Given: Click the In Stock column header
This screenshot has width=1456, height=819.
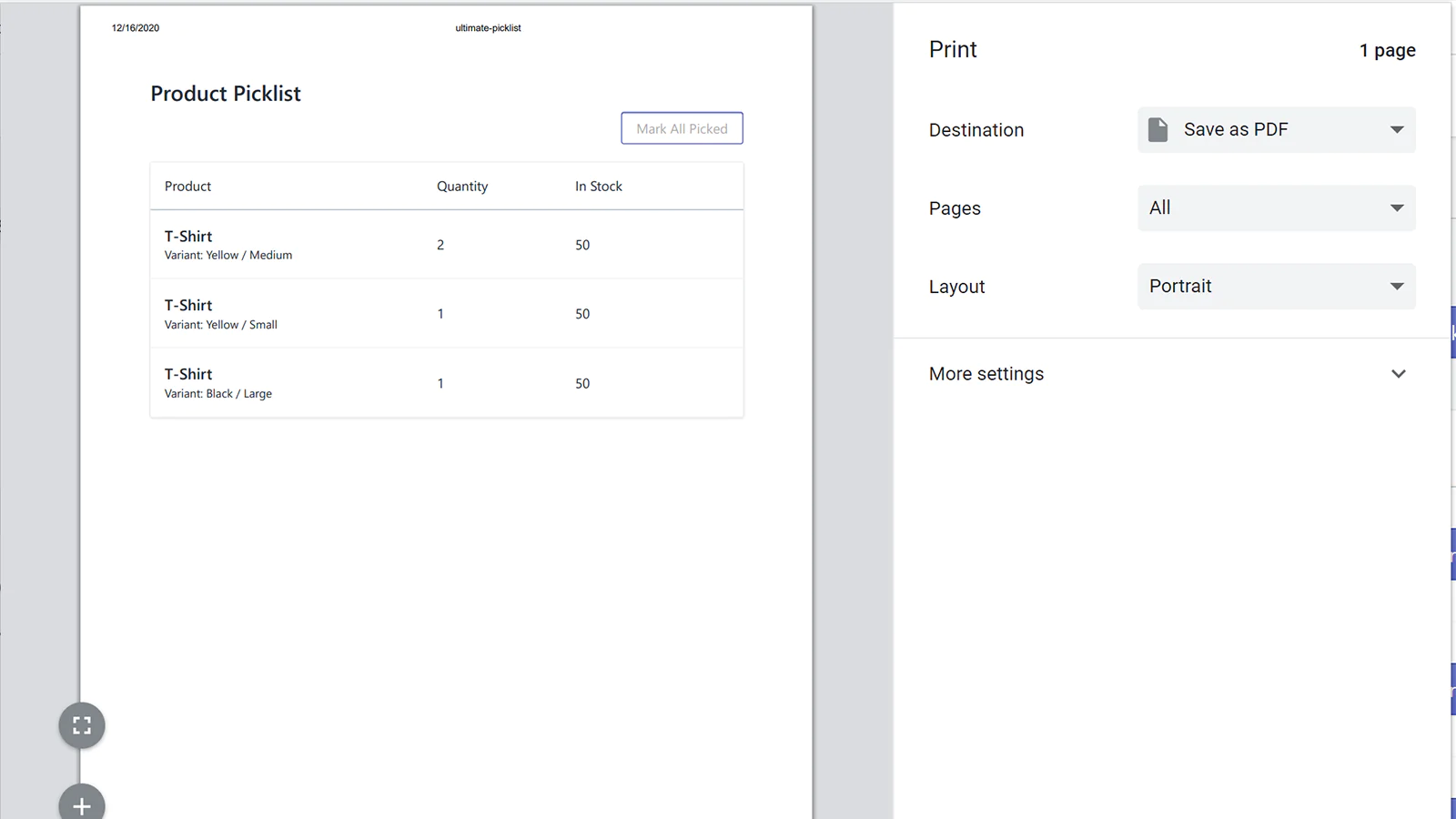Looking at the screenshot, I should (x=599, y=187).
